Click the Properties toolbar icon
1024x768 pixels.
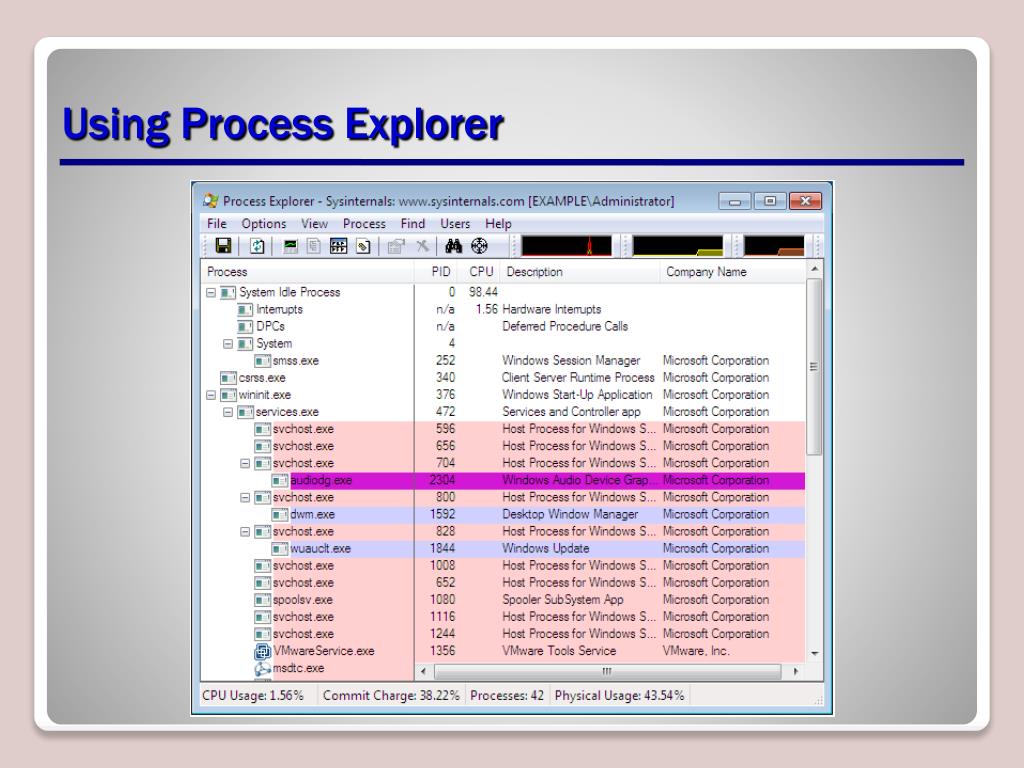coord(395,246)
